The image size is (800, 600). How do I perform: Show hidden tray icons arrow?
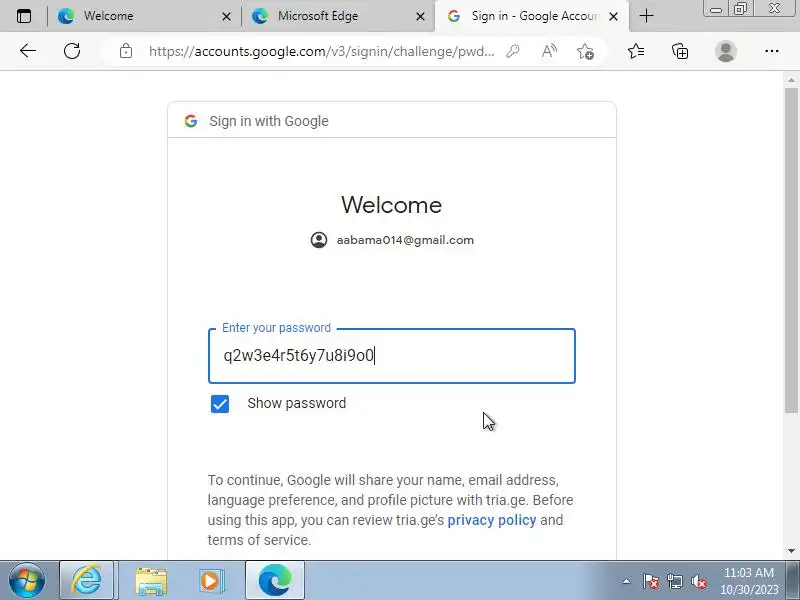point(627,581)
